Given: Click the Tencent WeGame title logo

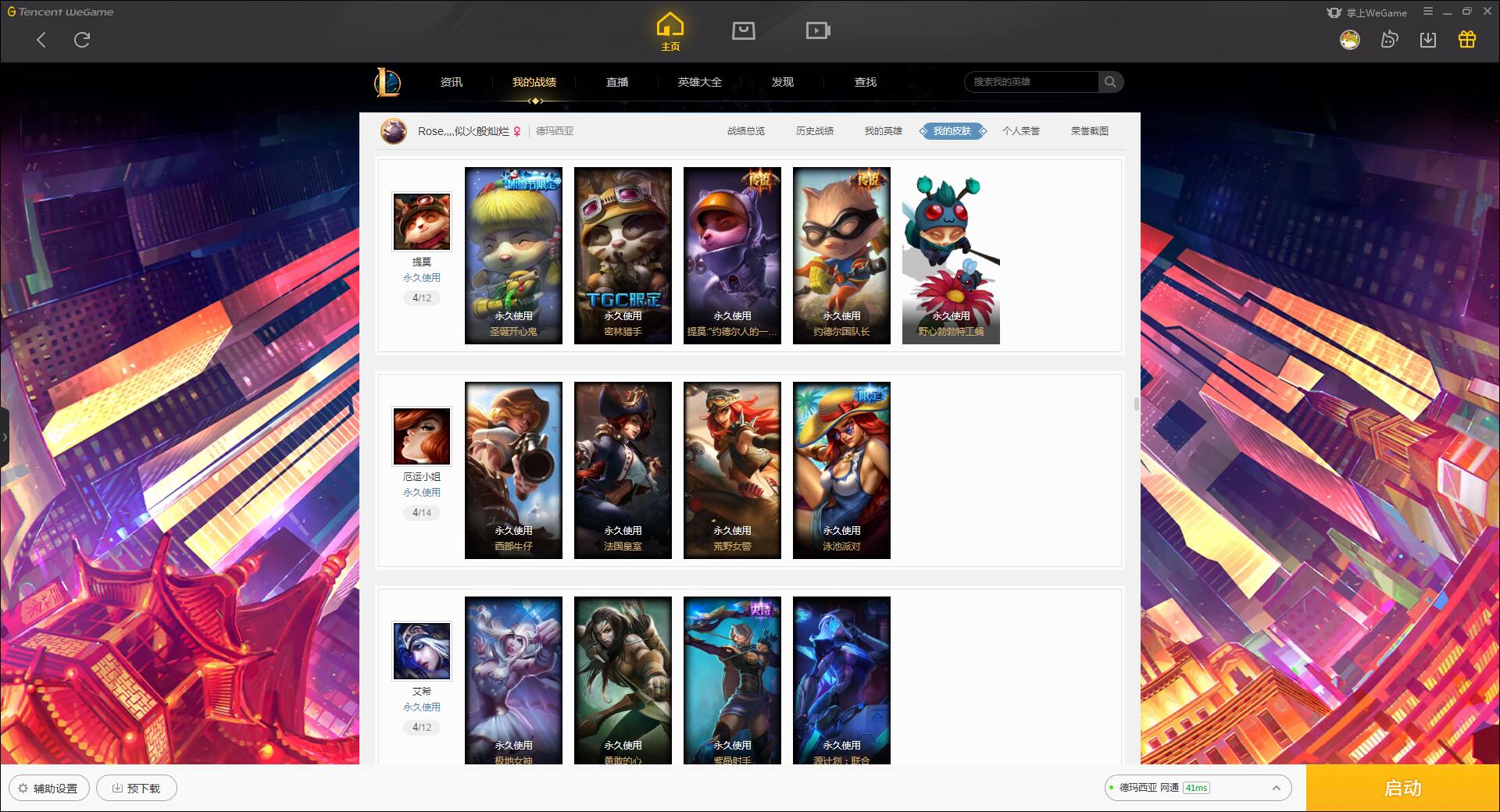Looking at the screenshot, I should tap(60, 12).
